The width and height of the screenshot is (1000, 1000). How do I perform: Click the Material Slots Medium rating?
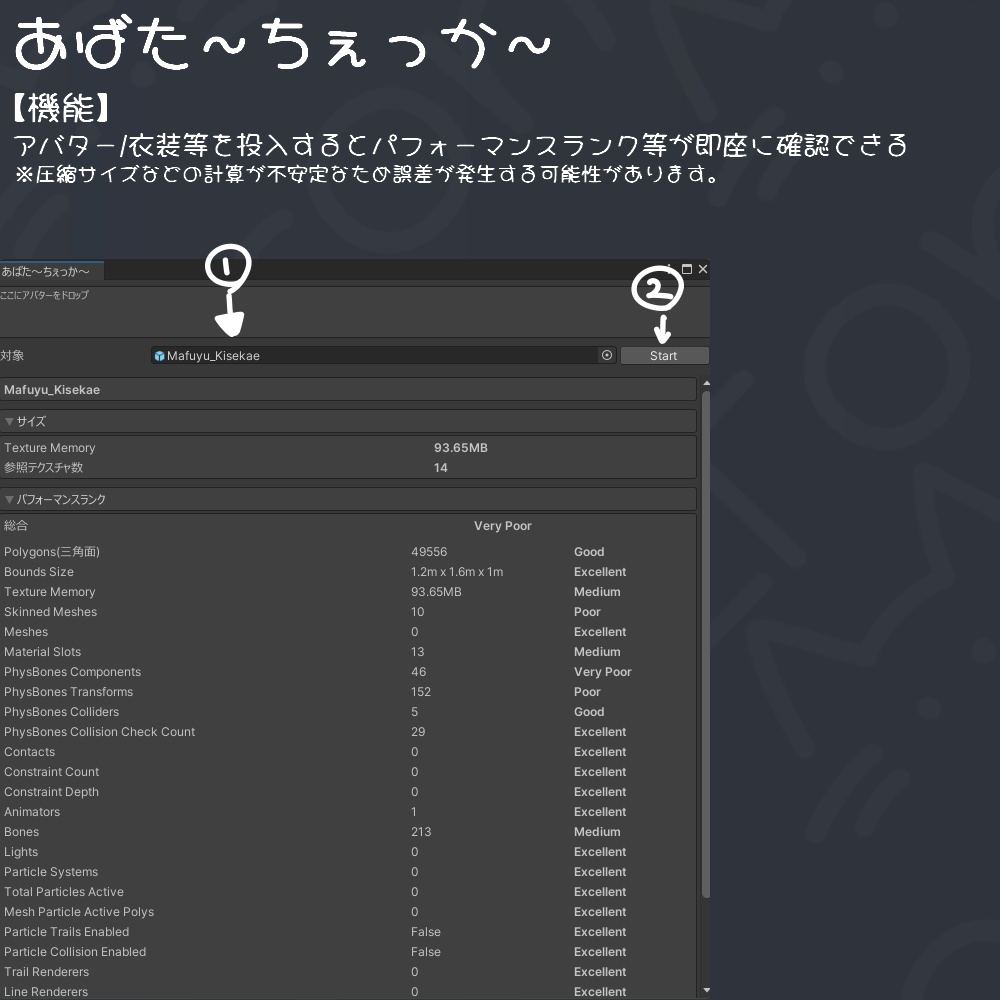point(597,651)
